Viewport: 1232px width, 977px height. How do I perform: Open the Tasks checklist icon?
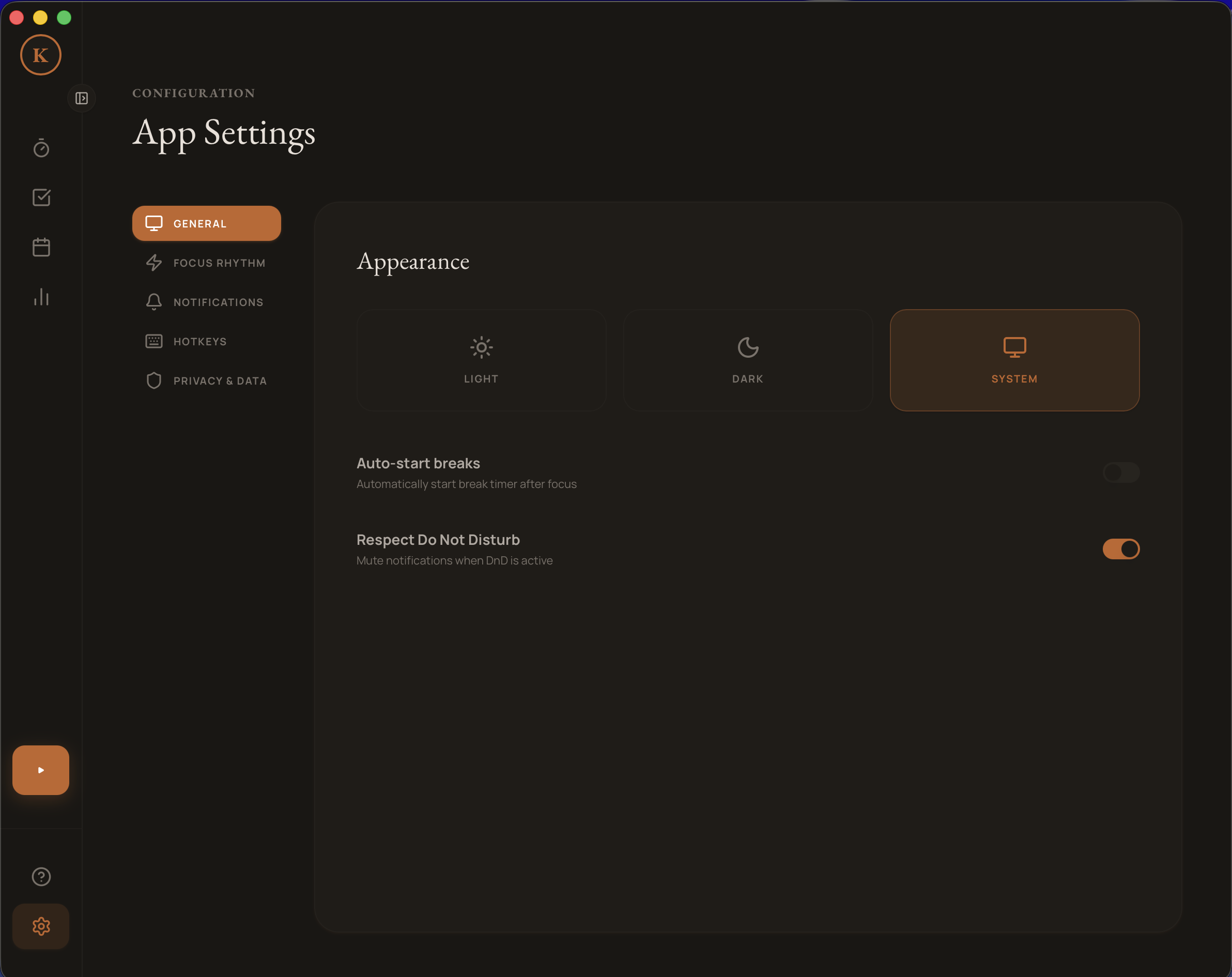[41, 197]
